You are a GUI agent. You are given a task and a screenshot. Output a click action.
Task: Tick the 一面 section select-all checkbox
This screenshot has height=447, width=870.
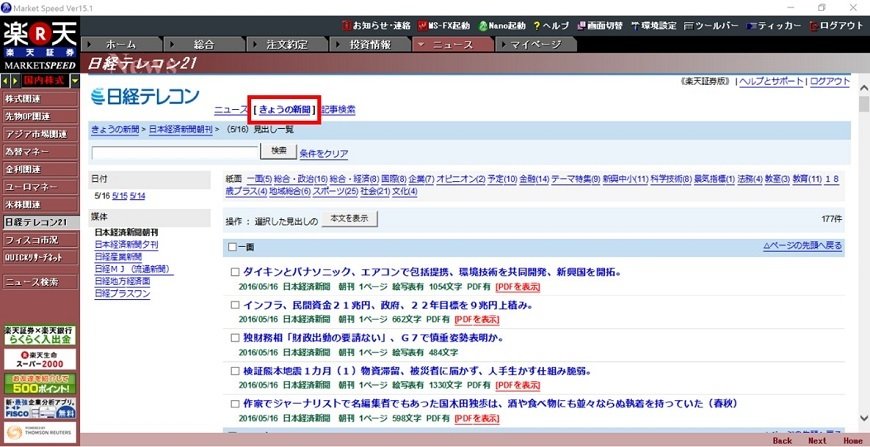(x=233, y=246)
